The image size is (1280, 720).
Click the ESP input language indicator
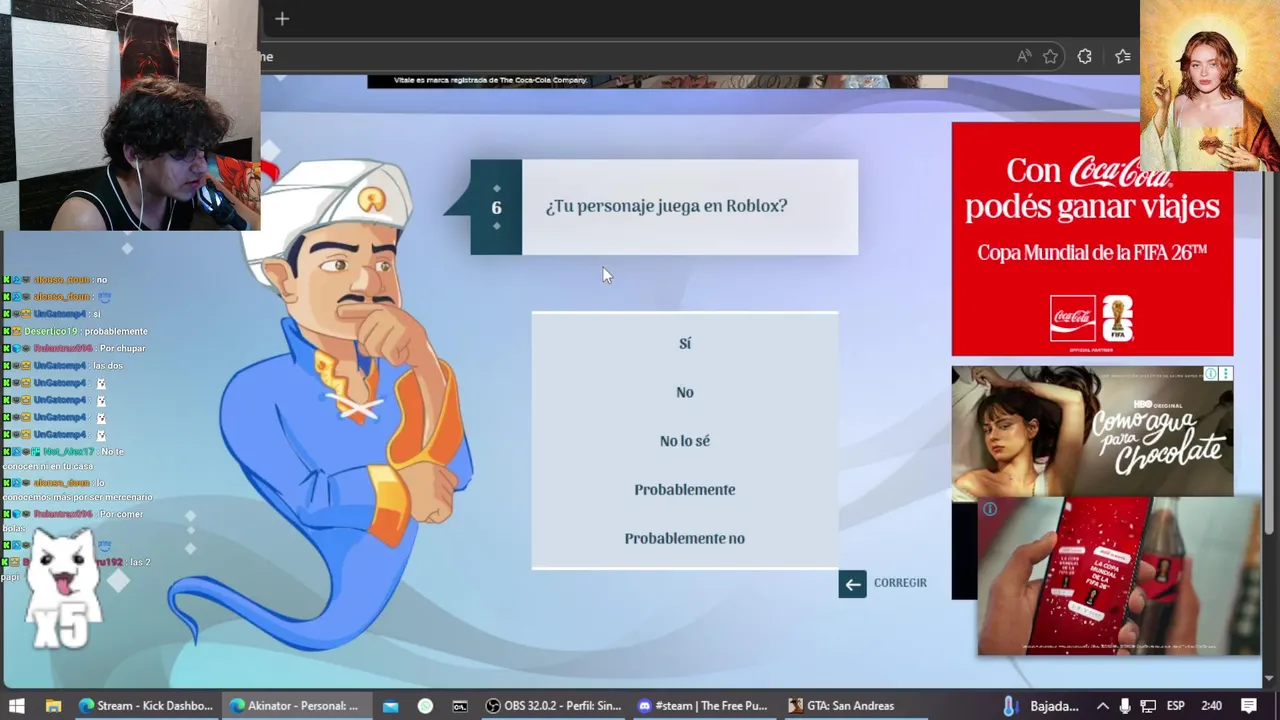click(x=1177, y=705)
